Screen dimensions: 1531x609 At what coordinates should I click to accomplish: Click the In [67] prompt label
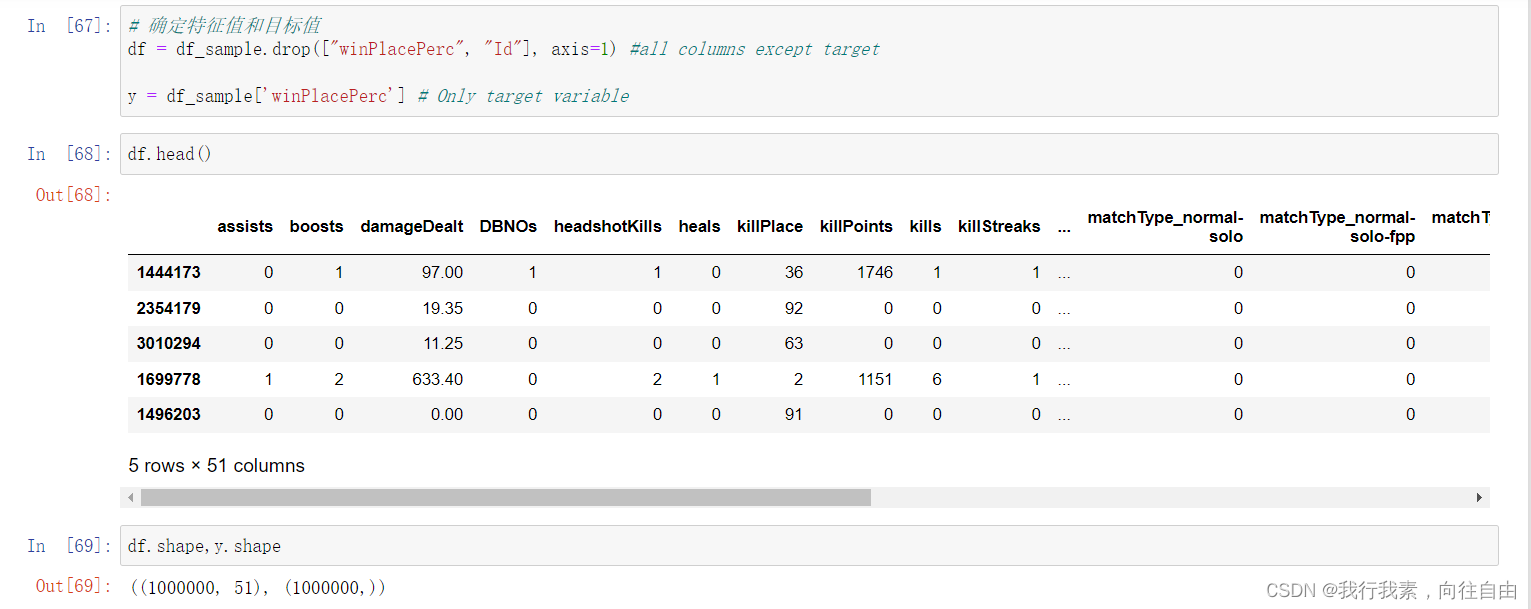[x=70, y=26]
